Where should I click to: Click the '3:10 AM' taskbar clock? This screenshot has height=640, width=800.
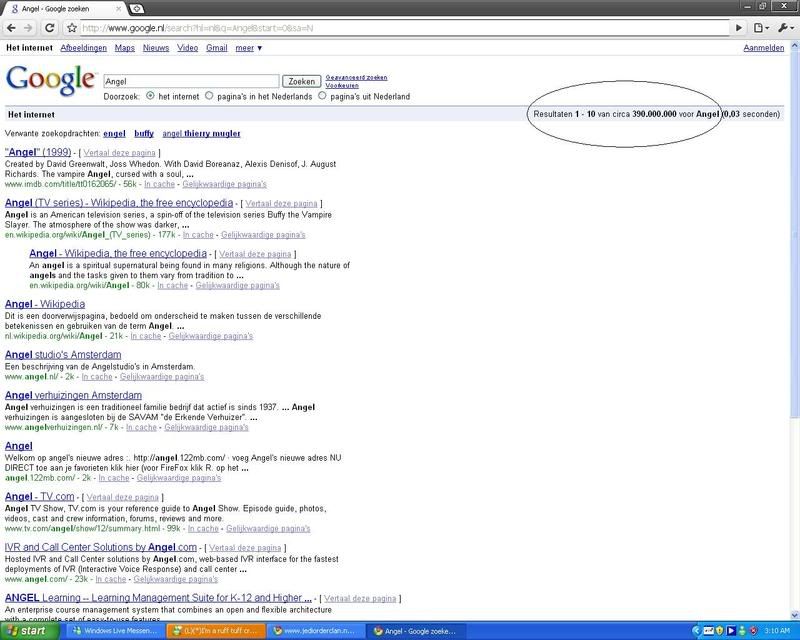pyautogui.click(x=777, y=631)
